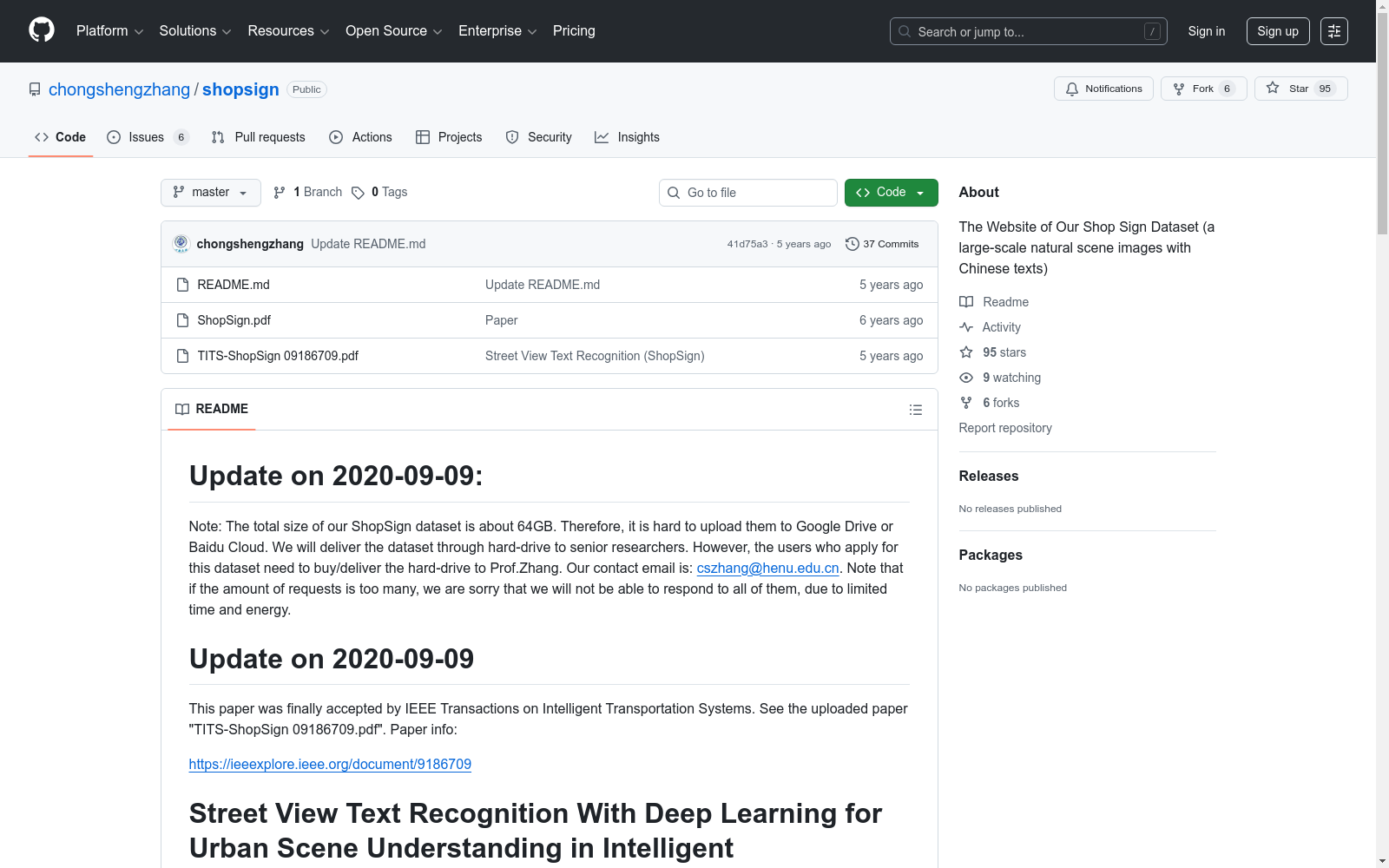Expand the Platform menu
This screenshot has width=1389, height=868.
[x=110, y=31]
